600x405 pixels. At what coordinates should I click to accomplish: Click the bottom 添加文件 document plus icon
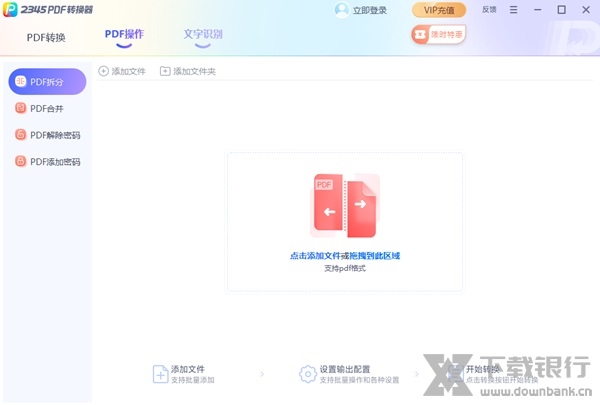tap(160, 374)
